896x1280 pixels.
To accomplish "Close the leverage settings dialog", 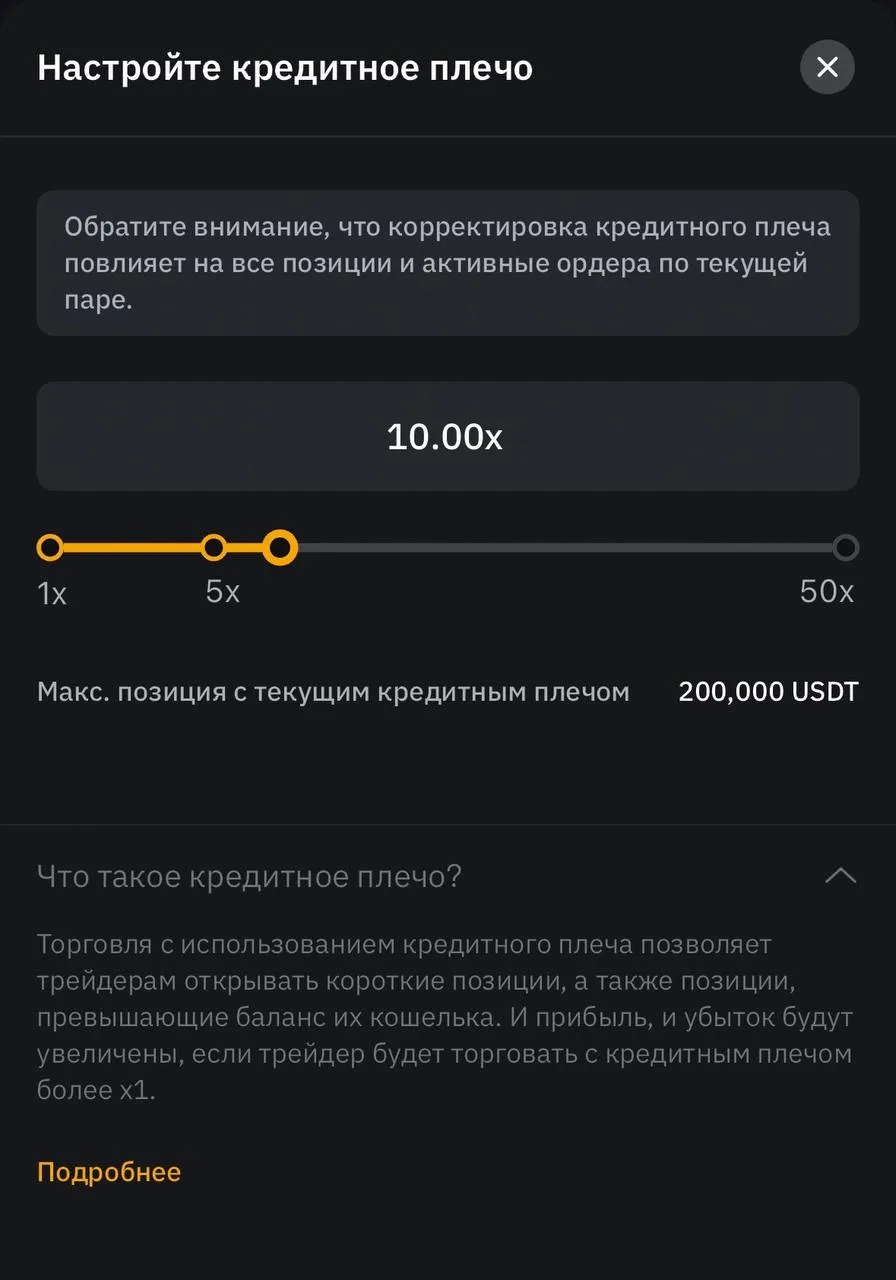I will click(x=827, y=67).
